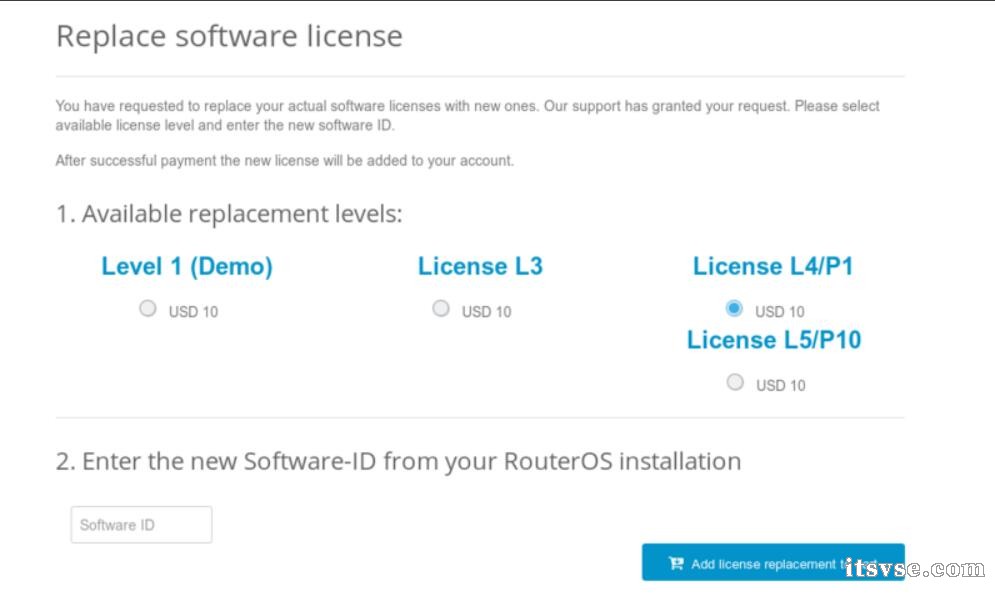Click the Level 1 (Demo) heading
995x597 pixels.
point(187,267)
